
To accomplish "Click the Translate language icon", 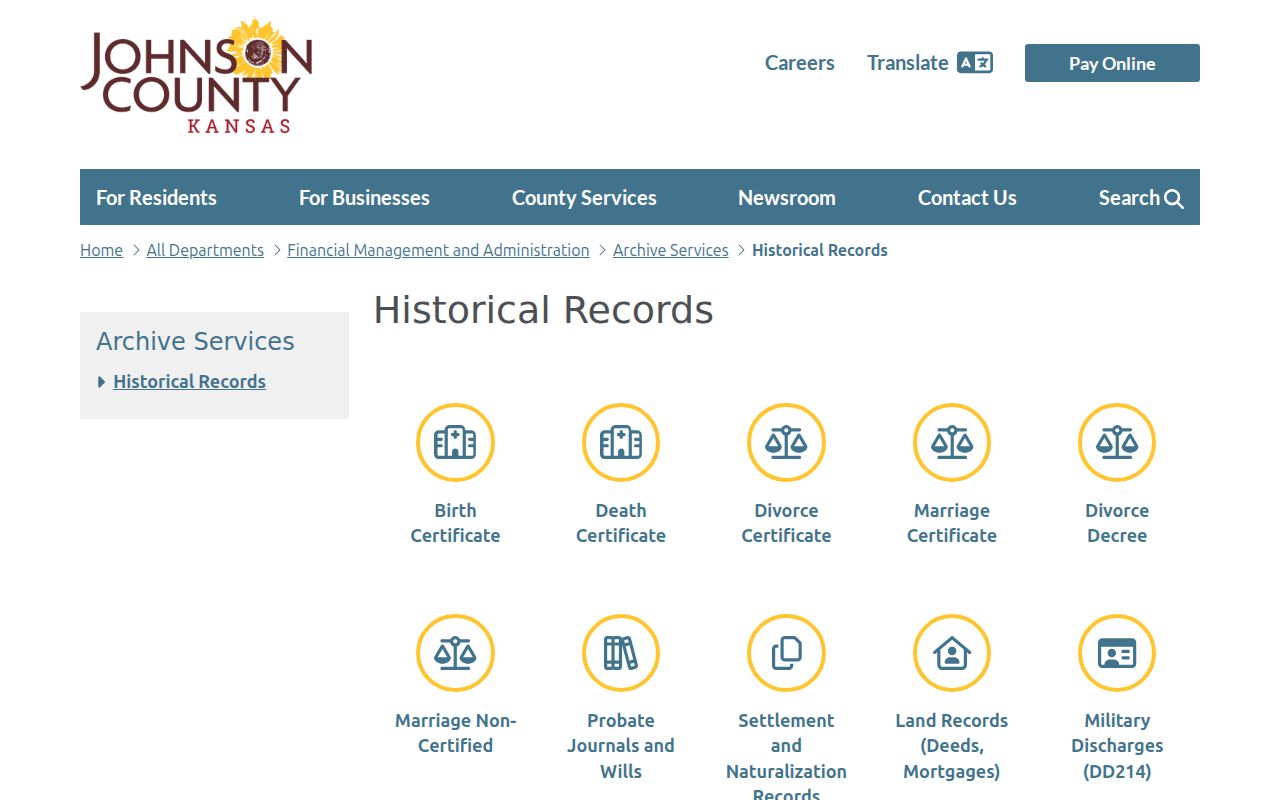I will (975, 63).
